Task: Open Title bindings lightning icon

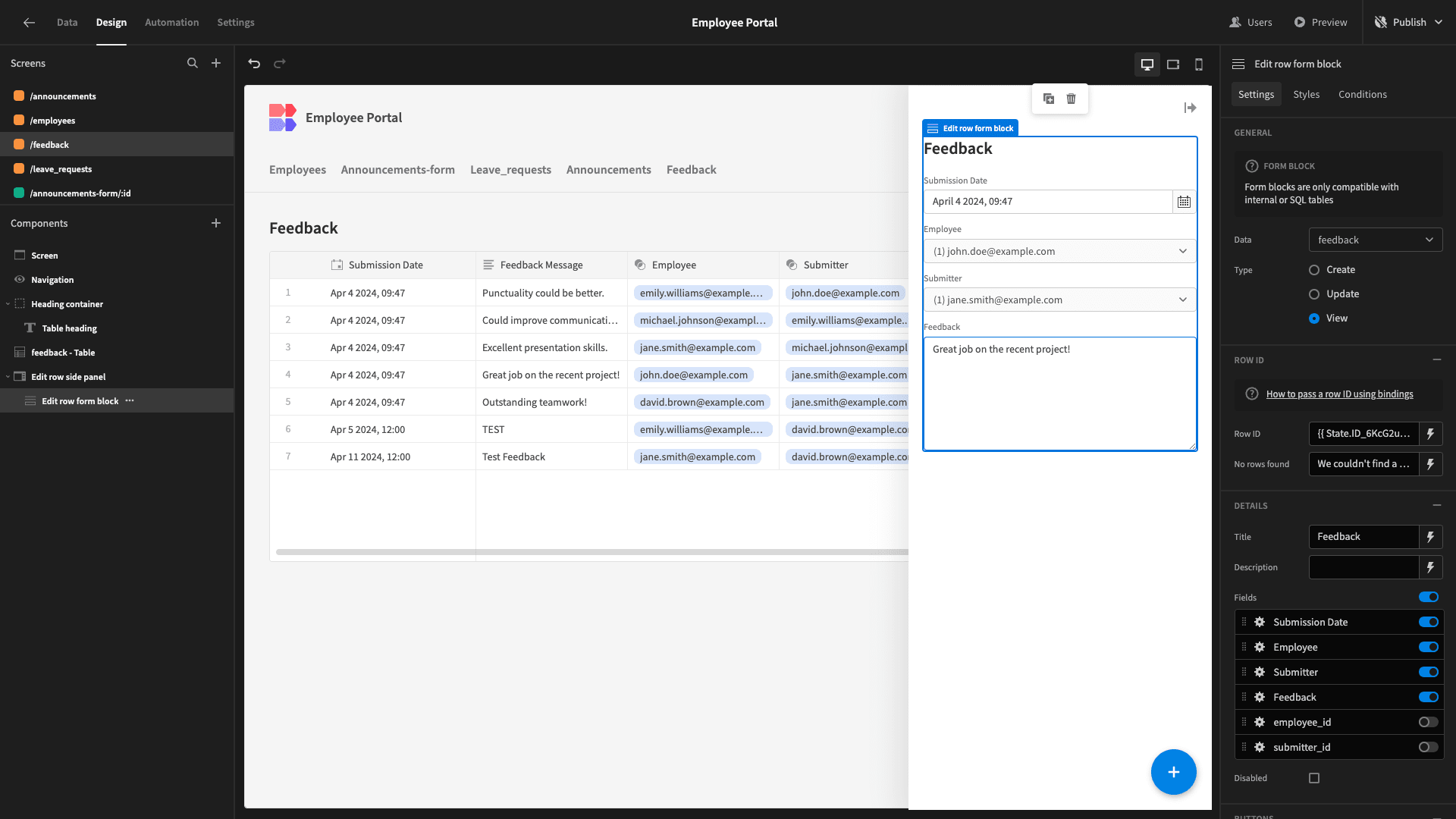Action: point(1430,537)
